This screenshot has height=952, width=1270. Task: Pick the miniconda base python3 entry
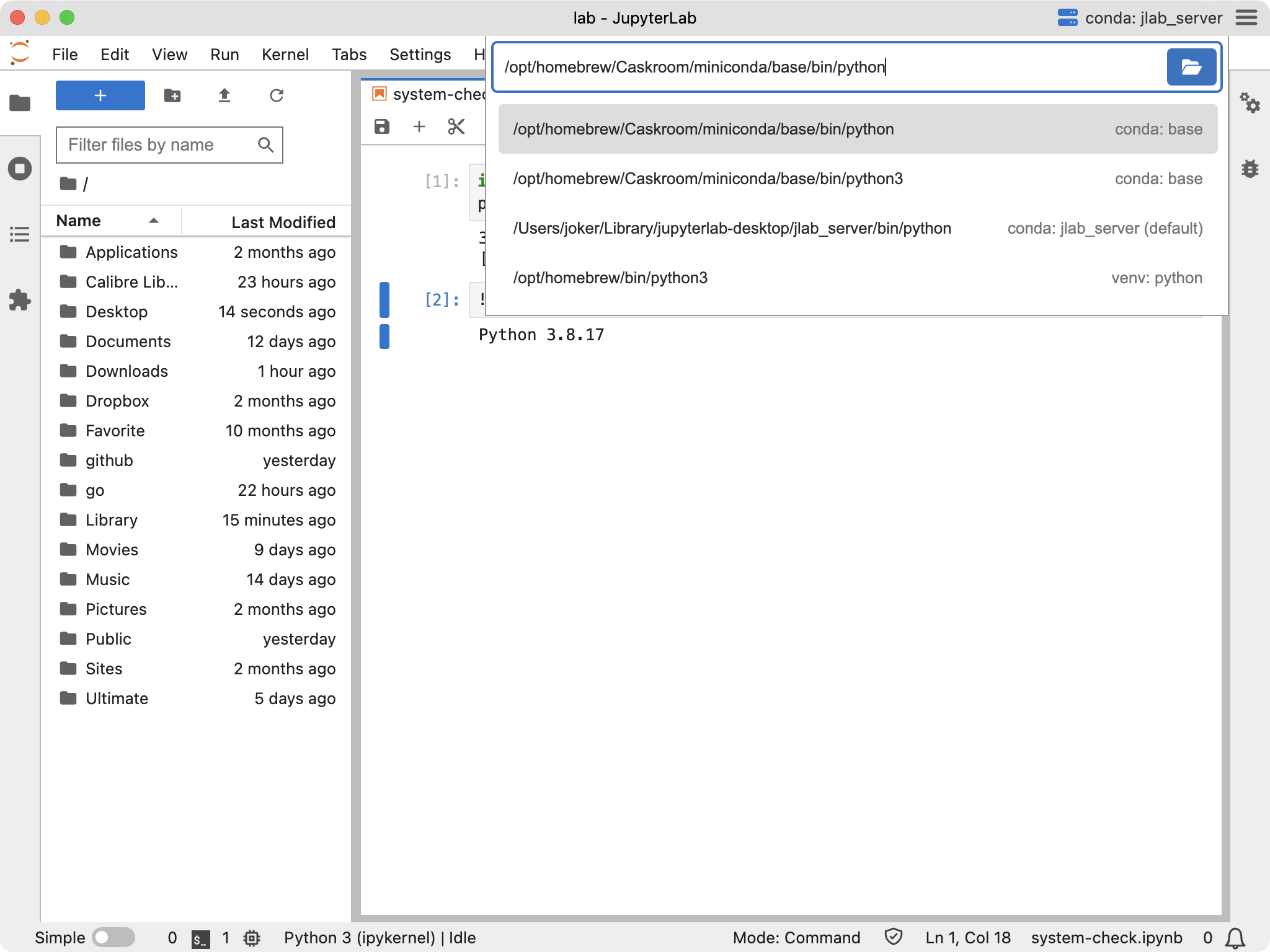(708, 178)
